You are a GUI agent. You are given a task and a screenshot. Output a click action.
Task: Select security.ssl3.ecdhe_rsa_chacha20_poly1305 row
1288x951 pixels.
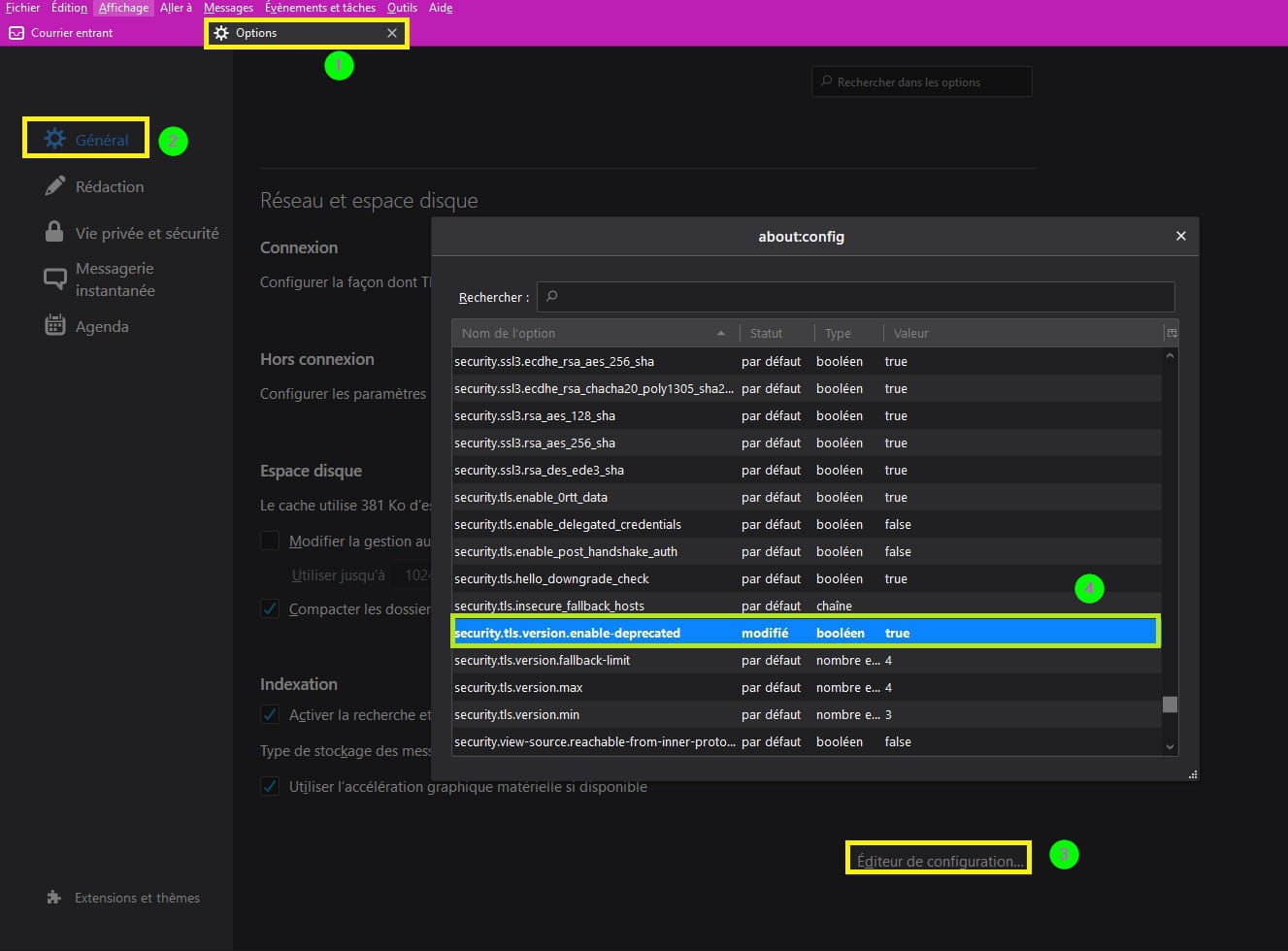pos(807,388)
